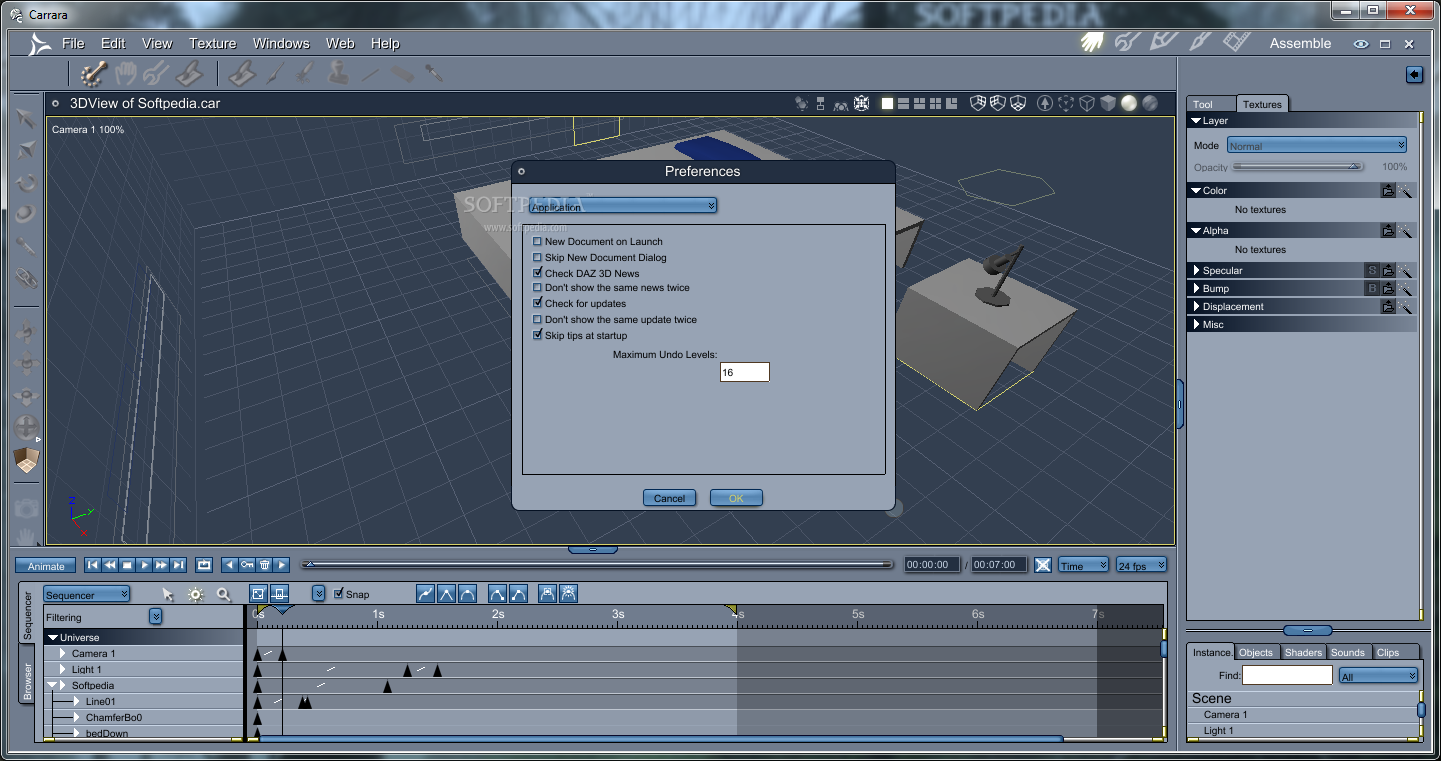
Task: Click the collapse-panel arrow above Tool tab
Action: (1414, 75)
